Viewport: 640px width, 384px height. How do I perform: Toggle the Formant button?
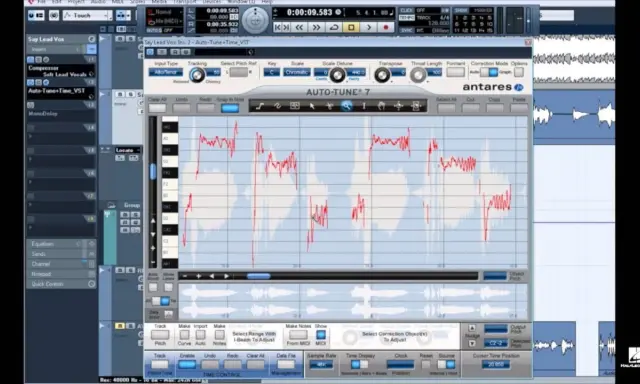(x=455, y=72)
